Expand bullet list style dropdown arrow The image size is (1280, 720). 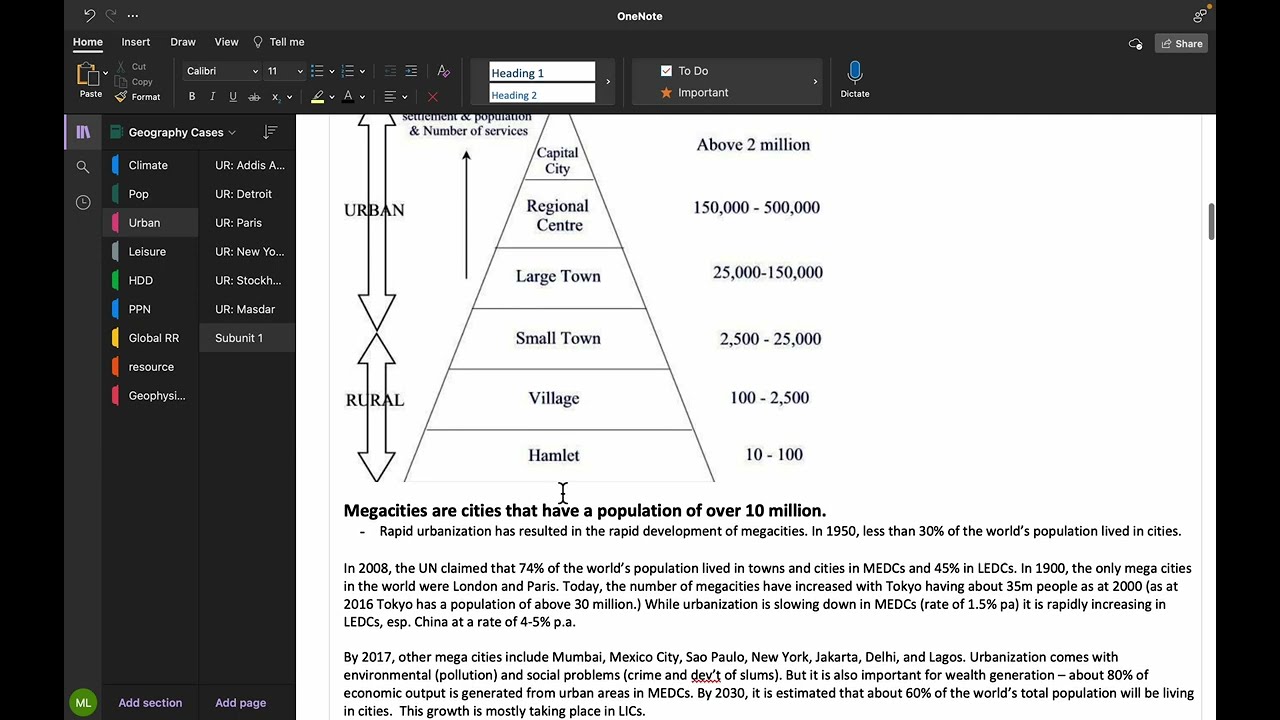tap(331, 71)
